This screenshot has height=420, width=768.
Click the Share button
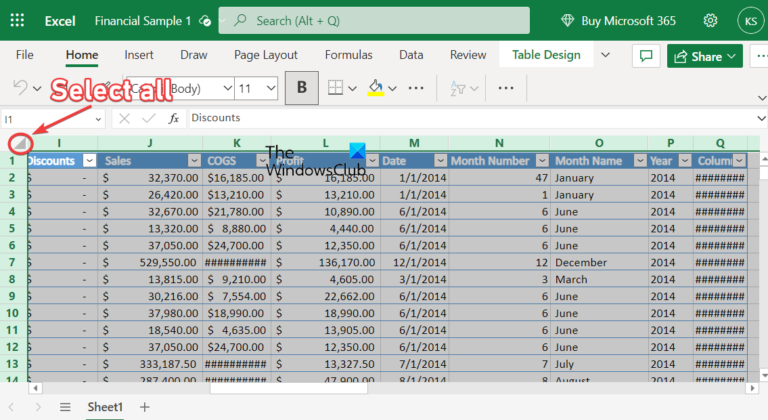[704, 56]
